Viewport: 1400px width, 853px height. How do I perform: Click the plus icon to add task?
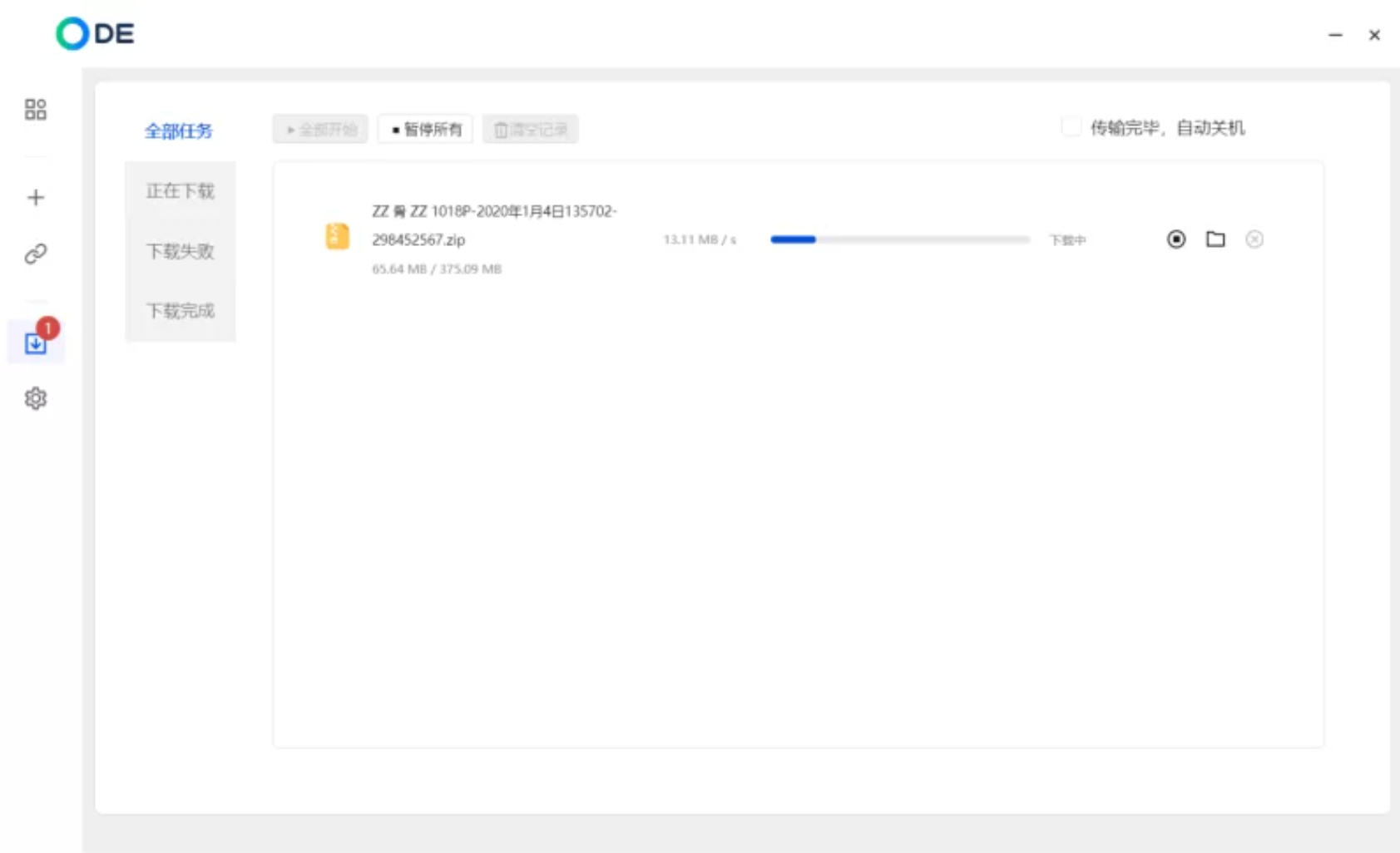click(35, 198)
